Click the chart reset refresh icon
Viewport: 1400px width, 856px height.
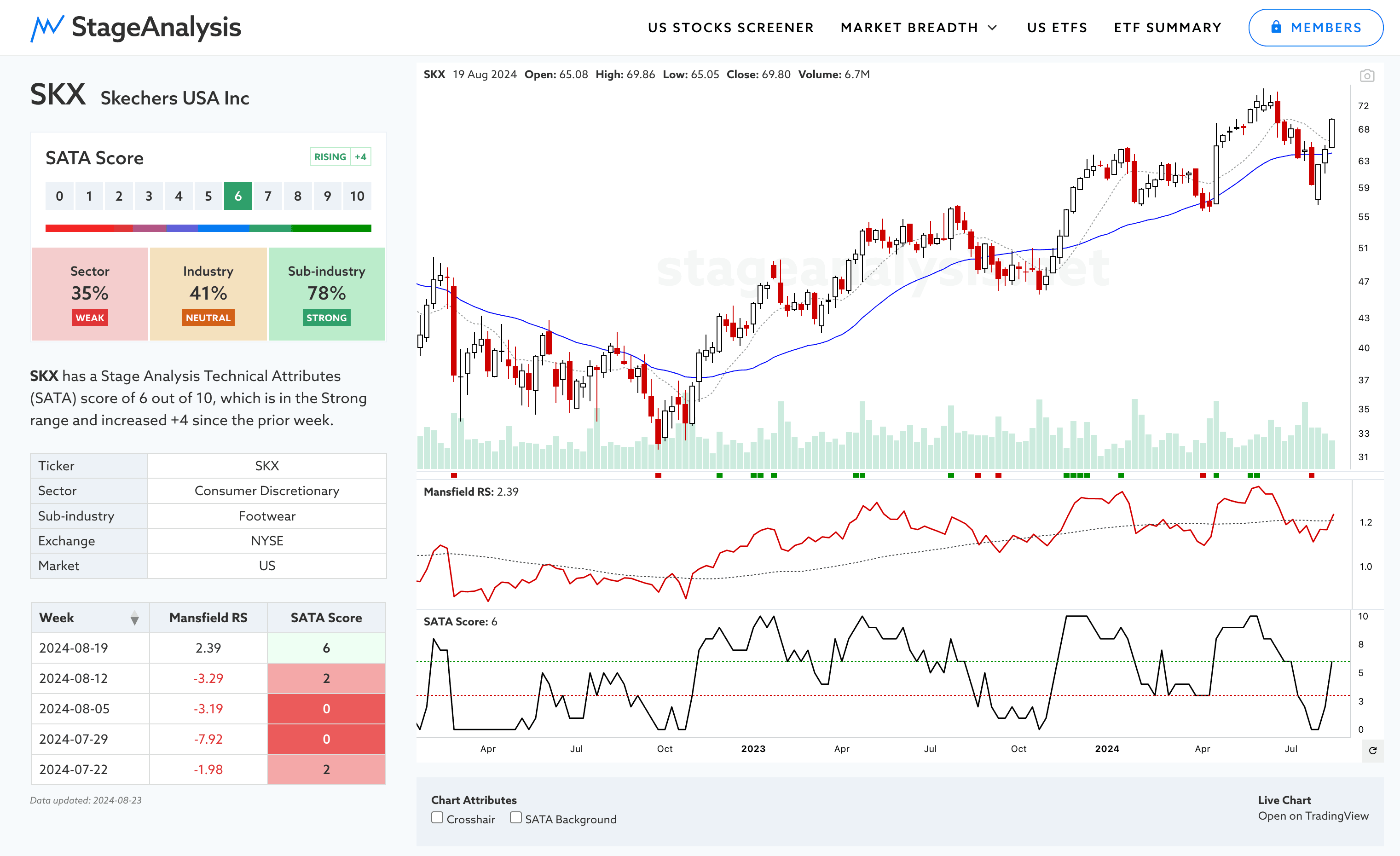coord(1373,750)
